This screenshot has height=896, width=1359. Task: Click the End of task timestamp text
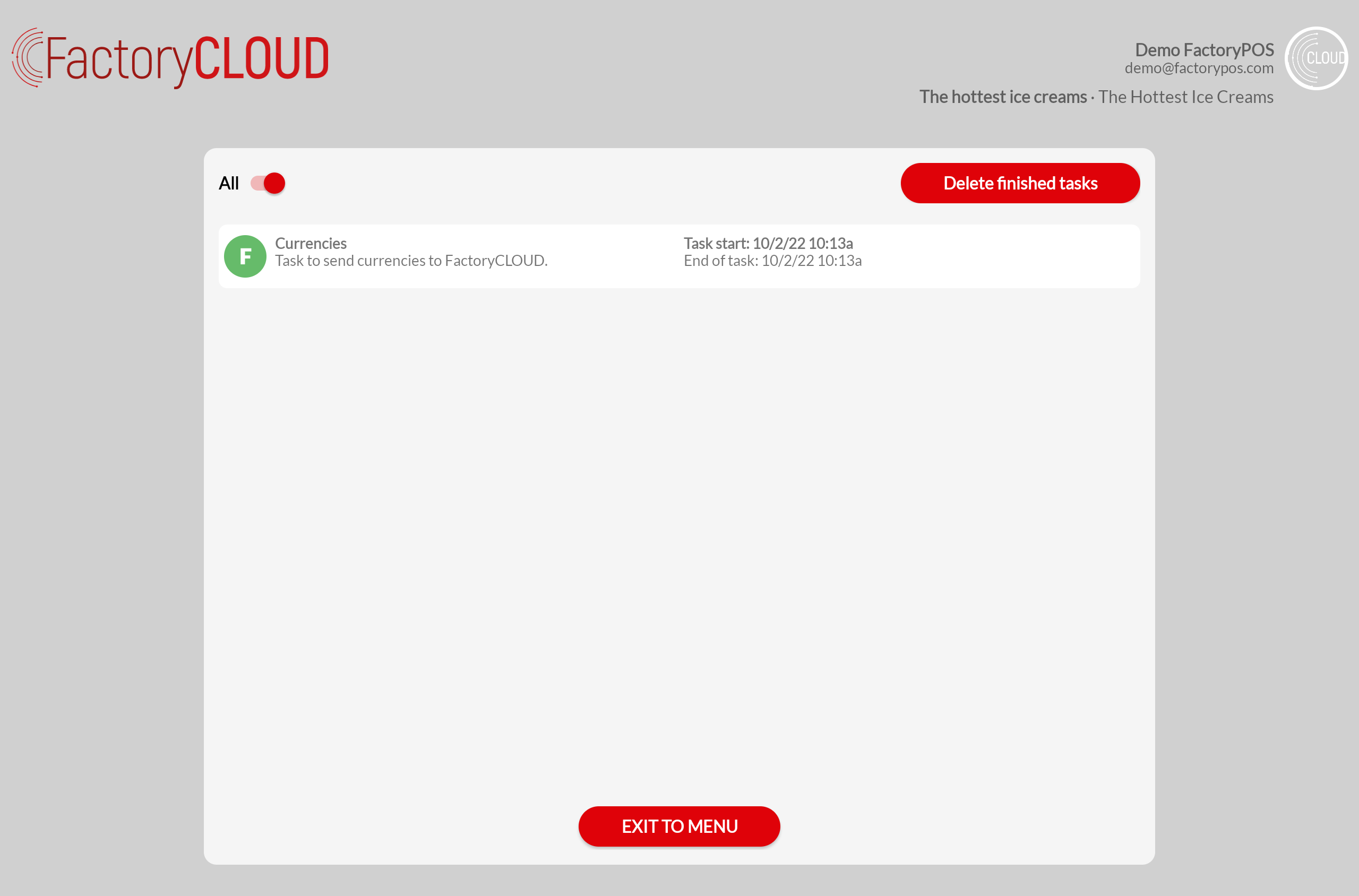pyautogui.click(x=772, y=261)
